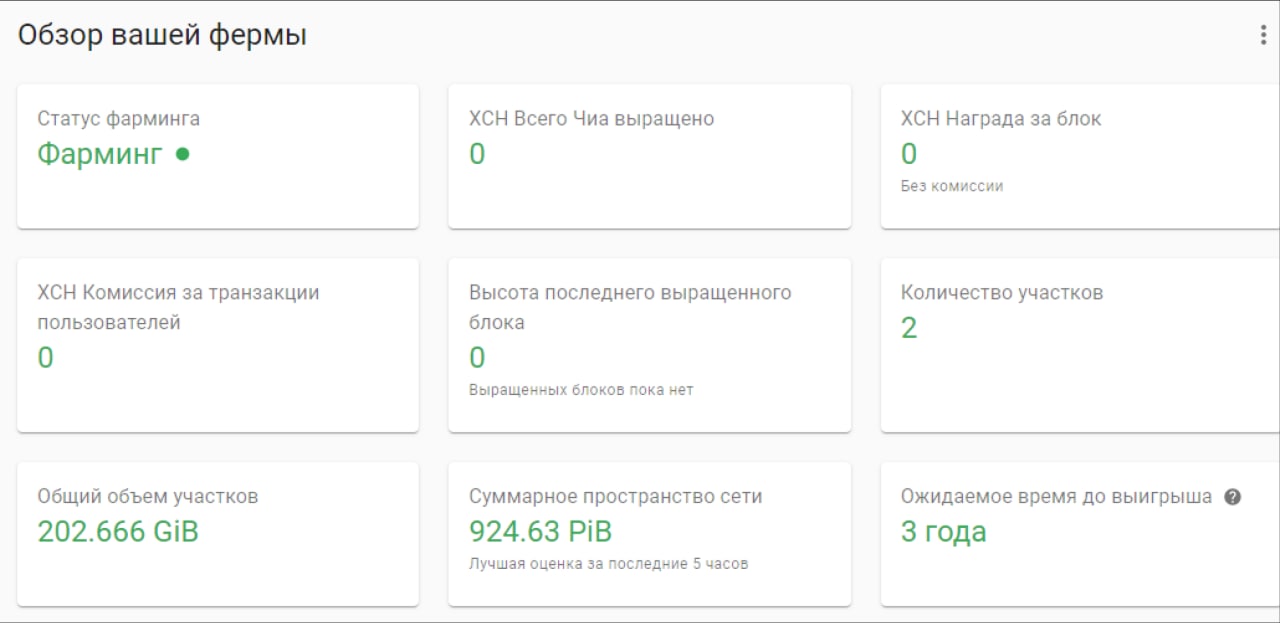Click the Общий объем участков label
Screen dimensions: 1280x623
point(148,496)
